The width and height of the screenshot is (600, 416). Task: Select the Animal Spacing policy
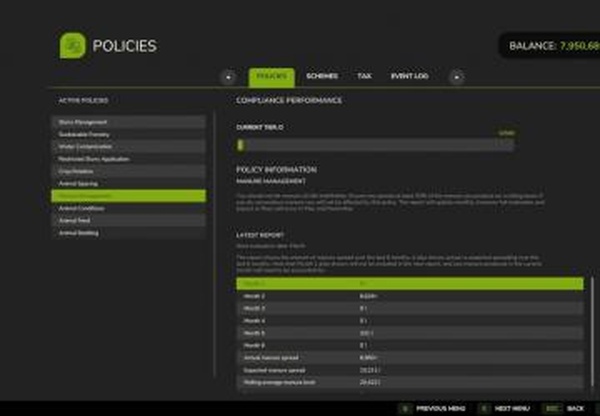(129, 184)
